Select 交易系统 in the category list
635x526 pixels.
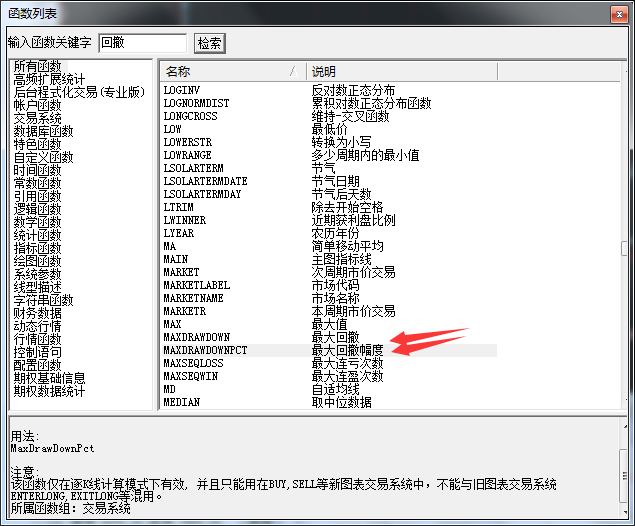click(x=37, y=118)
